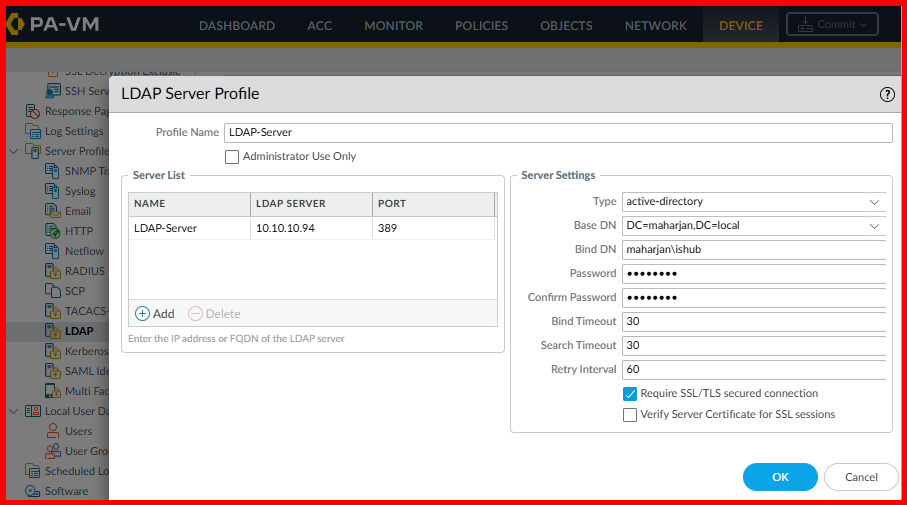Select the LDAP-Server row in server list
The height and width of the screenshot is (505, 907).
189,228
